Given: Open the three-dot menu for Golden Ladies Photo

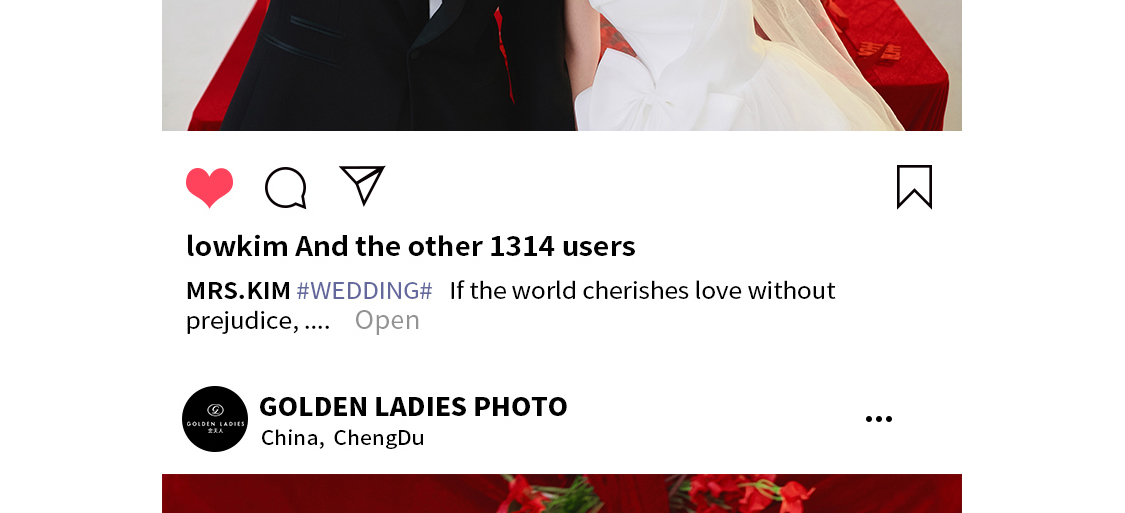Looking at the screenshot, I should click(879, 419).
